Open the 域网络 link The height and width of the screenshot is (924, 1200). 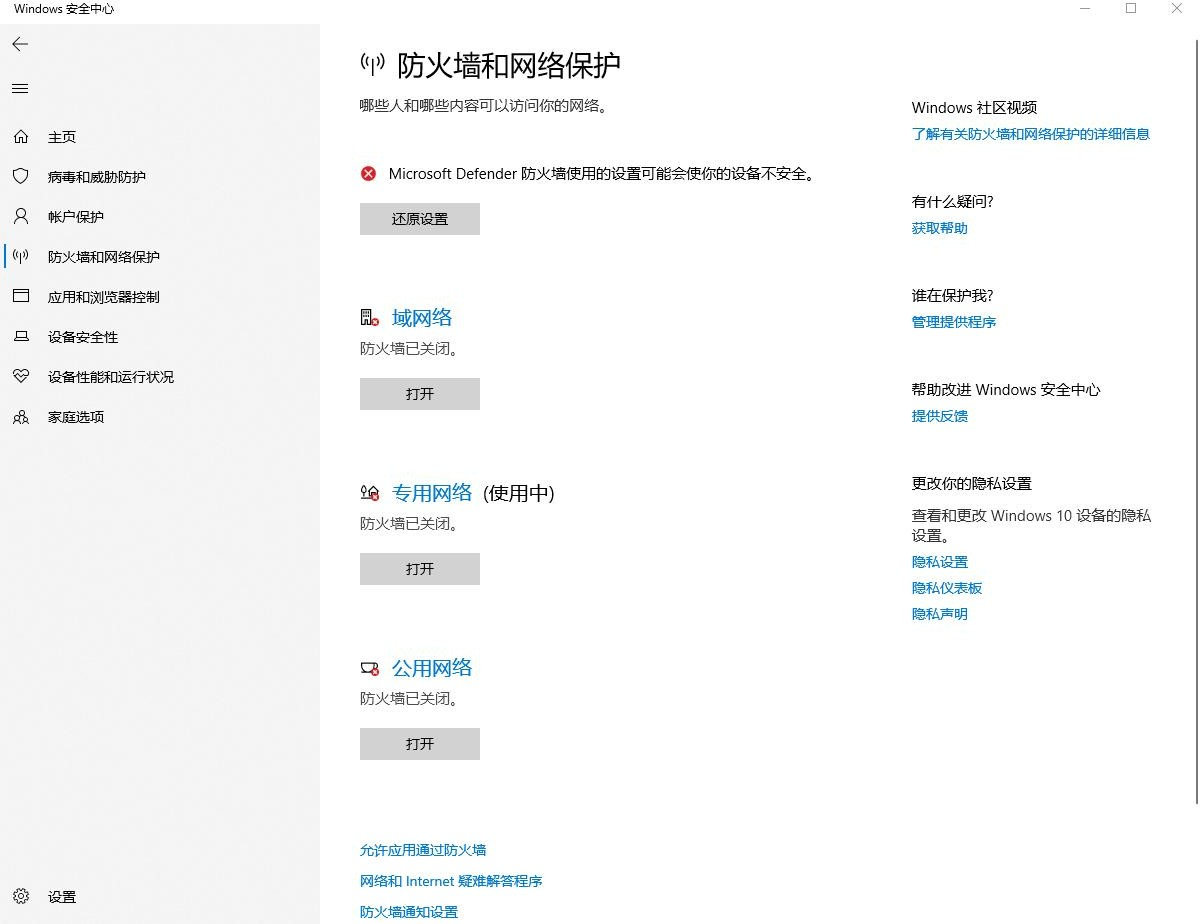click(x=422, y=318)
